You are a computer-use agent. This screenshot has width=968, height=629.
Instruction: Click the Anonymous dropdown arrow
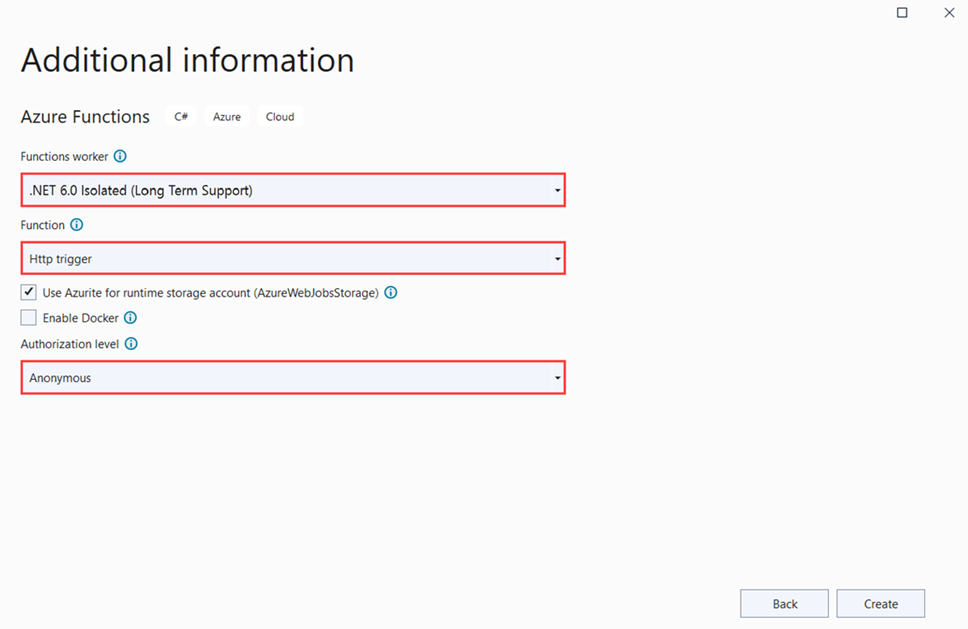point(557,377)
